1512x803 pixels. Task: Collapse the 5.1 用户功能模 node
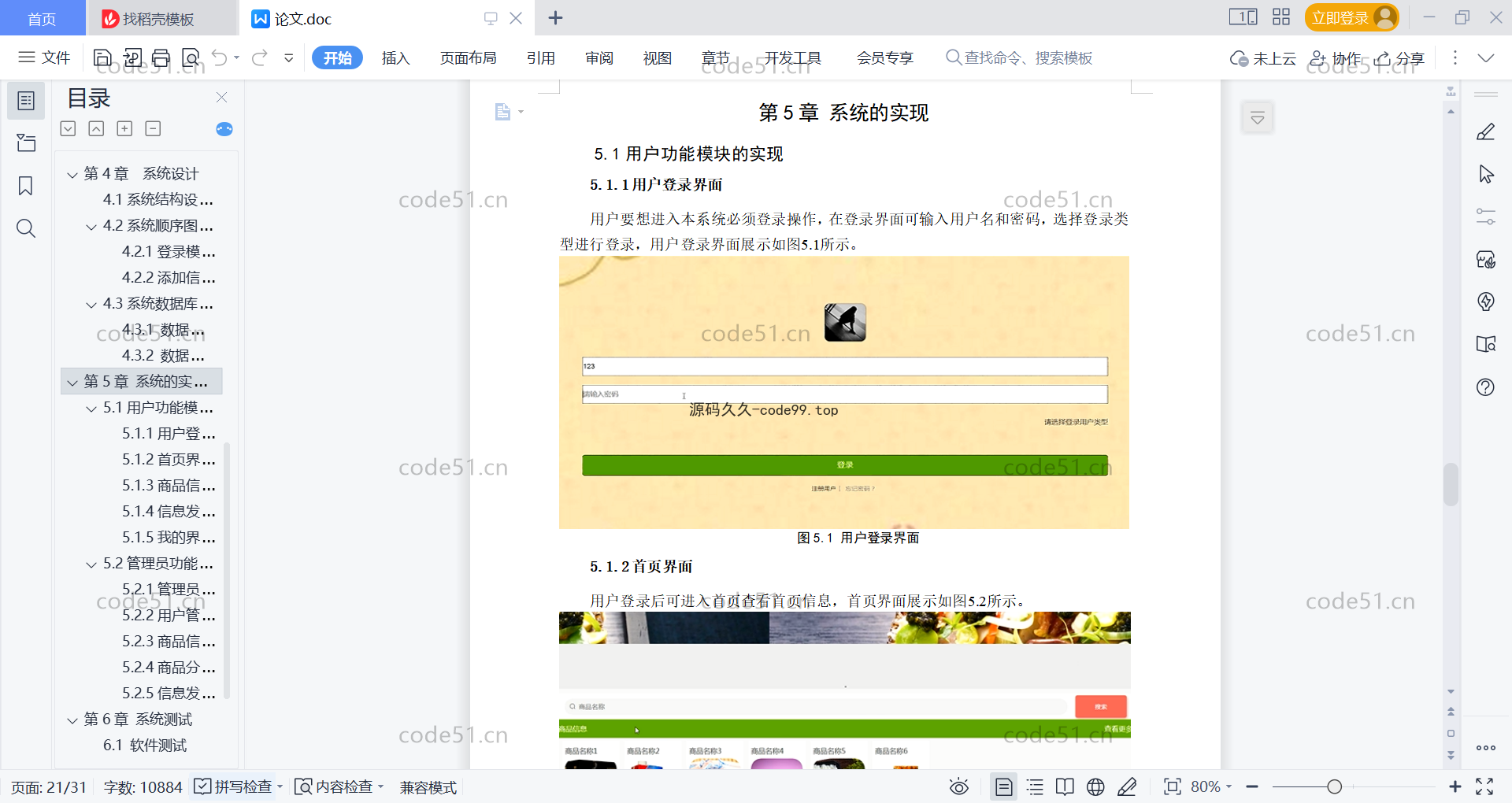point(91,408)
